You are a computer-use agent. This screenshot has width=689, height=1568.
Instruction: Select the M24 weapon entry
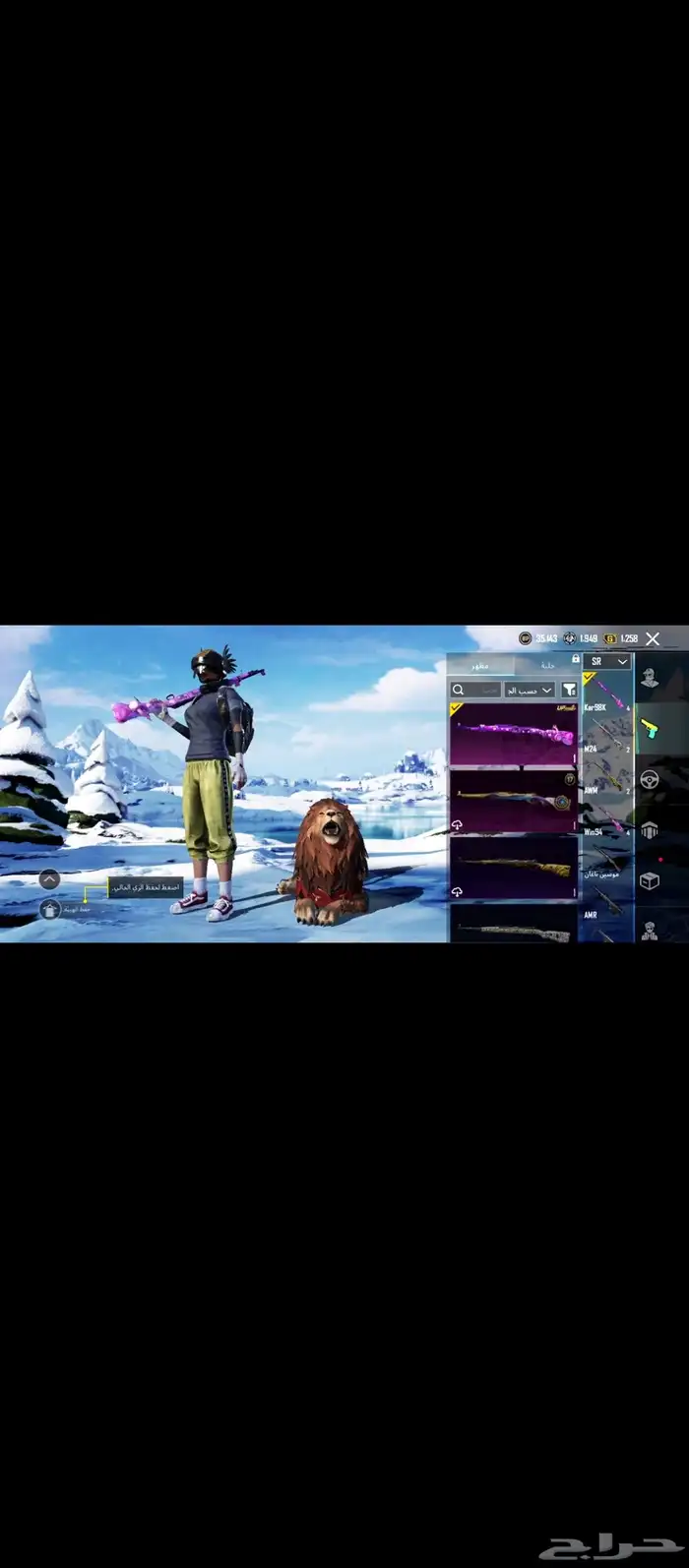pyautogui.click(x=606, y=738)
